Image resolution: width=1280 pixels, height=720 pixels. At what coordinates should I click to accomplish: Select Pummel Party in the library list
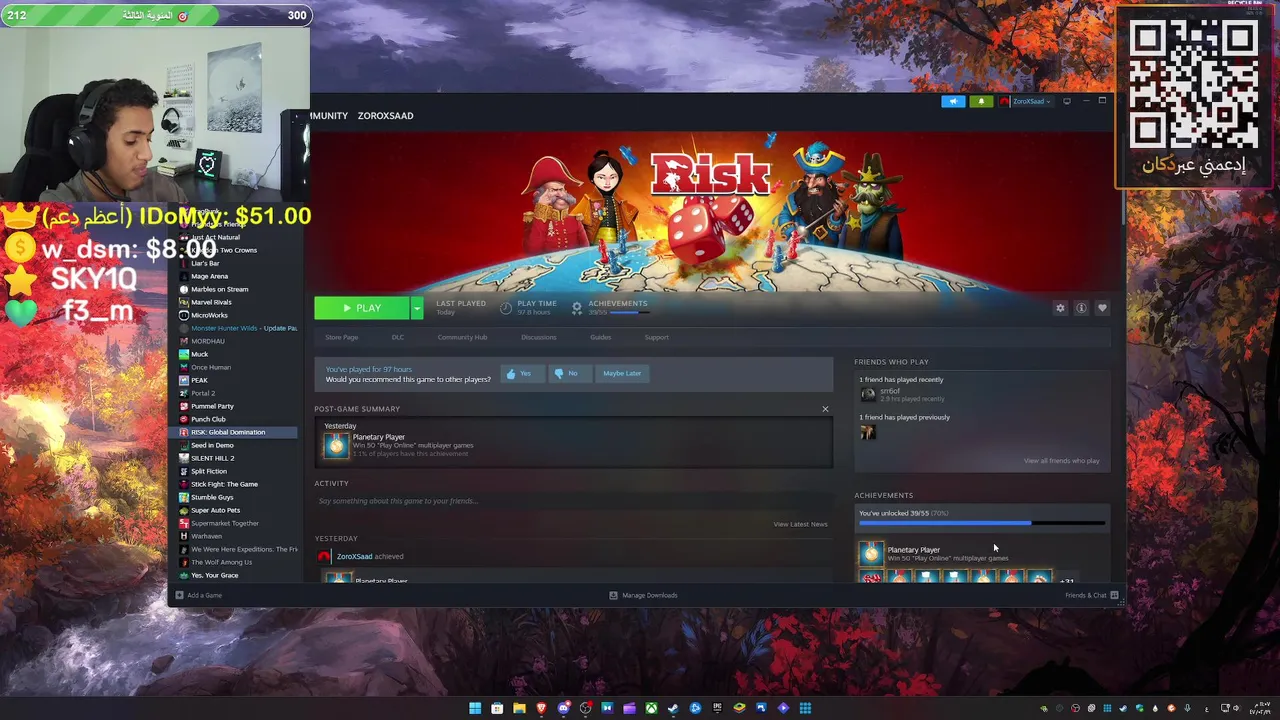tap(212, 406)
